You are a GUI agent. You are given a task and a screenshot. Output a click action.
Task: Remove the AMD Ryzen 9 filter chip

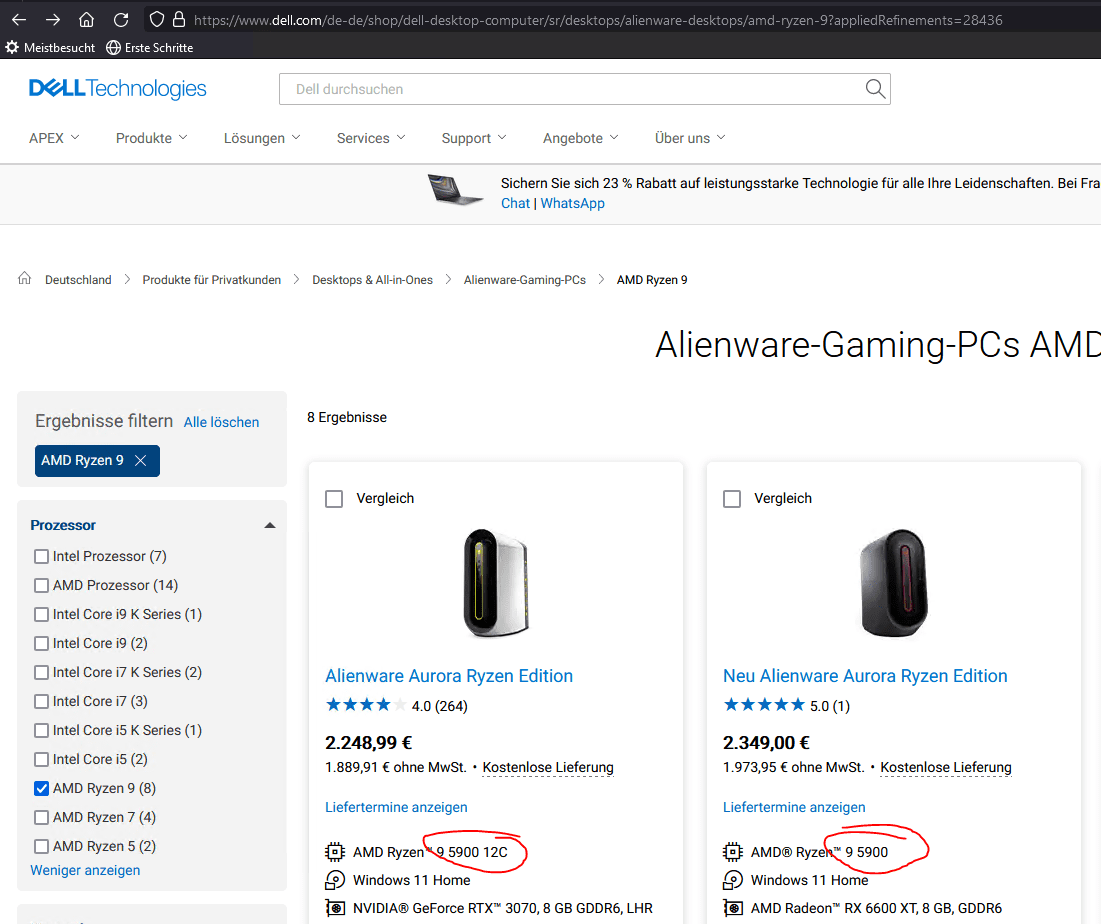(141, 461)
